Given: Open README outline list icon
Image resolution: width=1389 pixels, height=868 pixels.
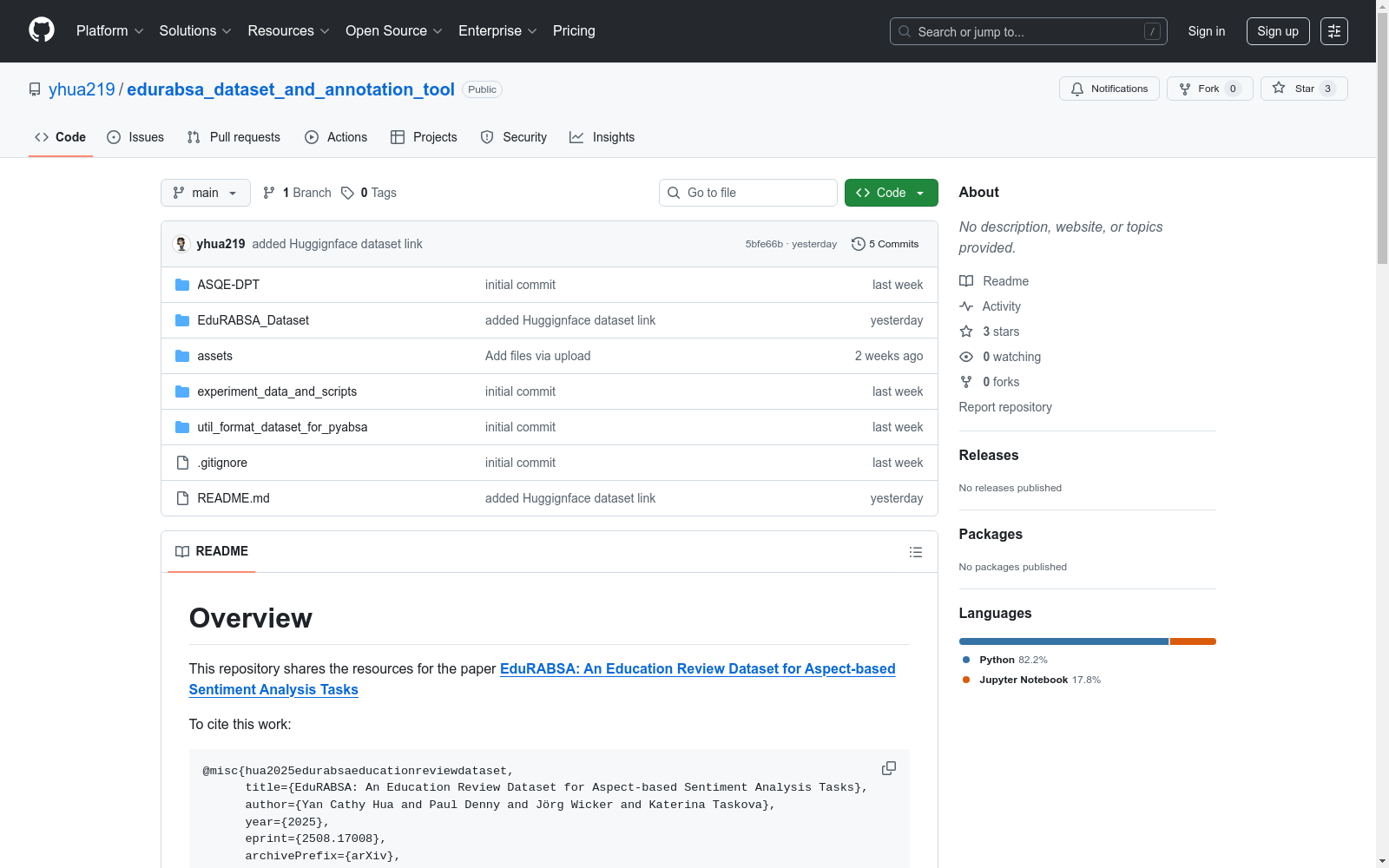Looking at the screenshot, I should click(915, 552).
